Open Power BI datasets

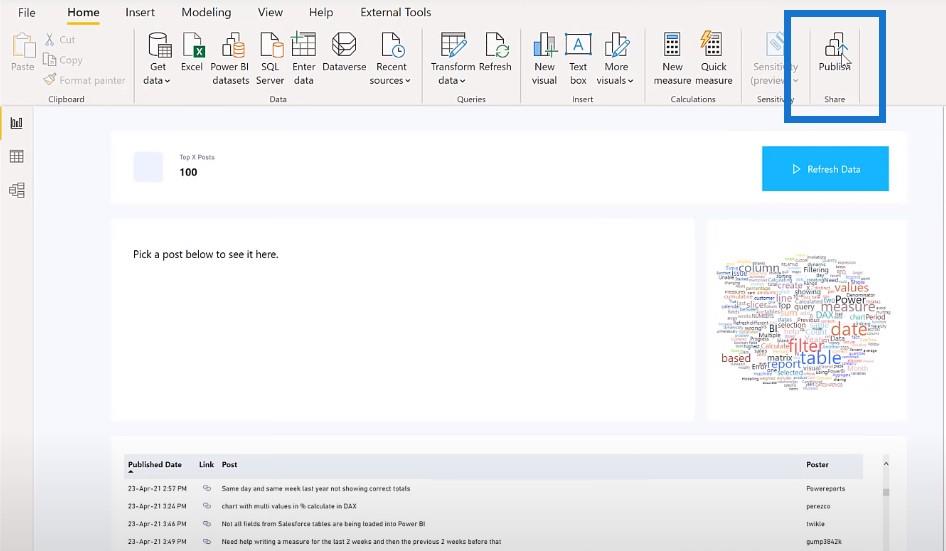pyautogui.click(x=230, y=59)
